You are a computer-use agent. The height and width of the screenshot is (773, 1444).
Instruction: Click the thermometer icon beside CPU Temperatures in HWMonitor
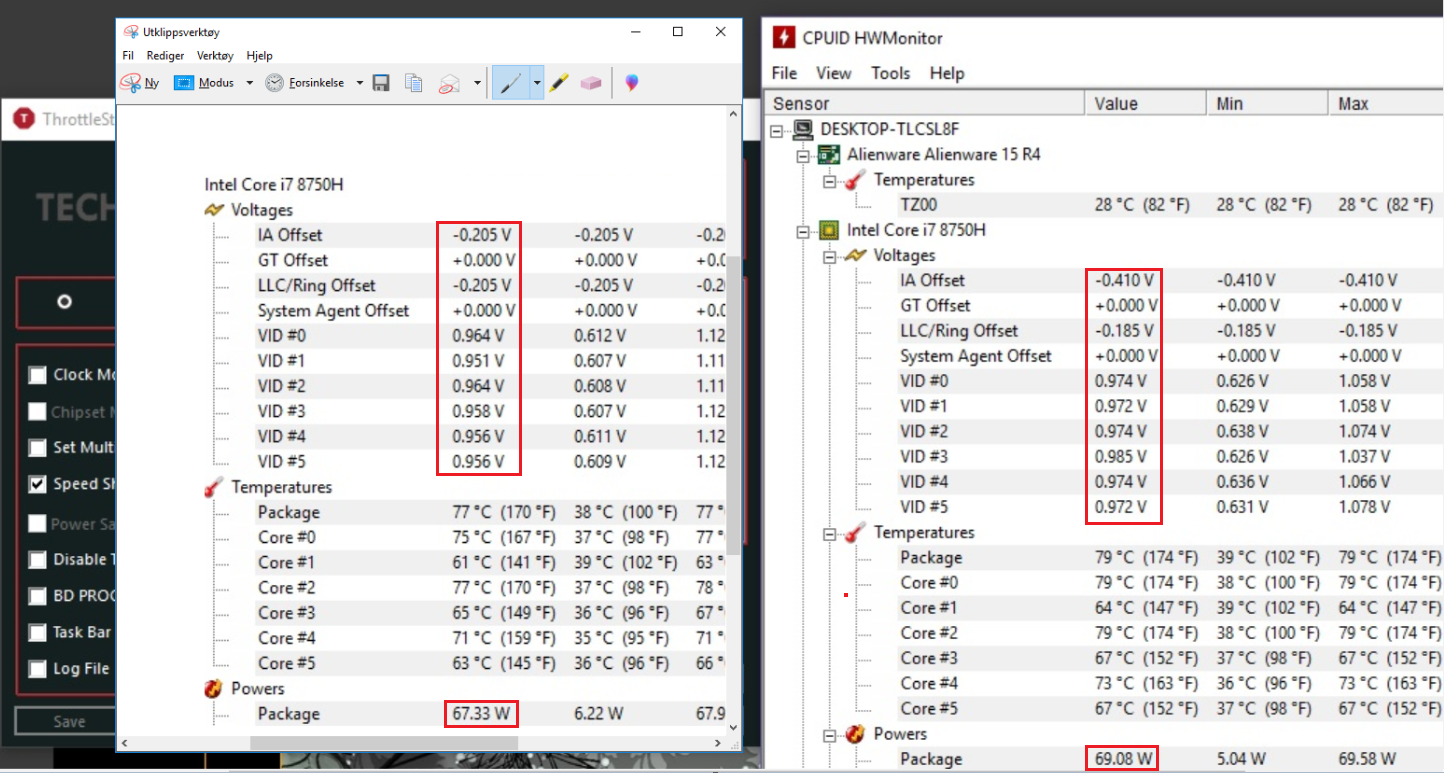pos(855,533)
